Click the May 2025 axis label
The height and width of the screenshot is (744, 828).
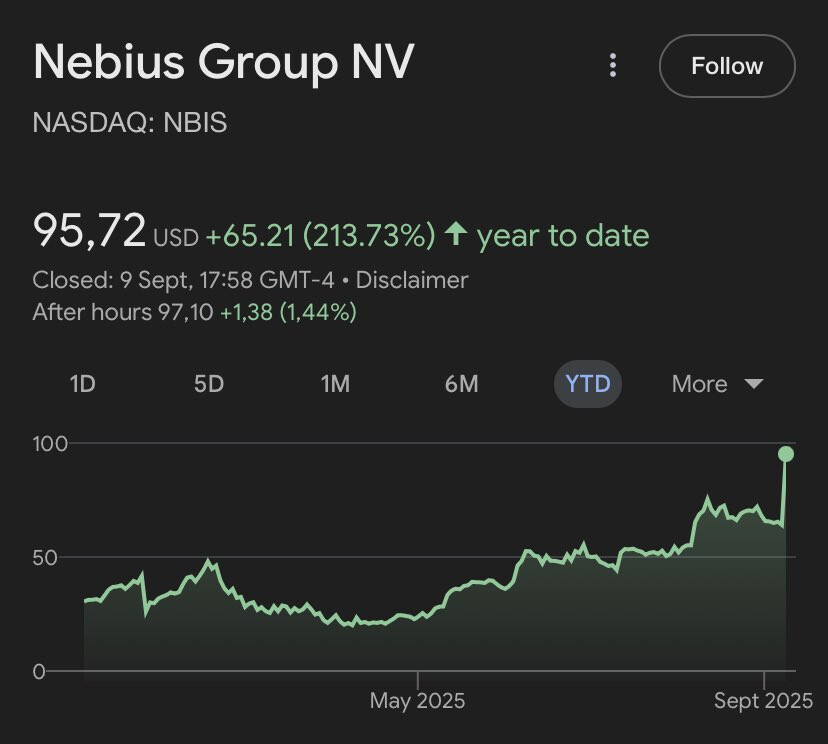417,701
